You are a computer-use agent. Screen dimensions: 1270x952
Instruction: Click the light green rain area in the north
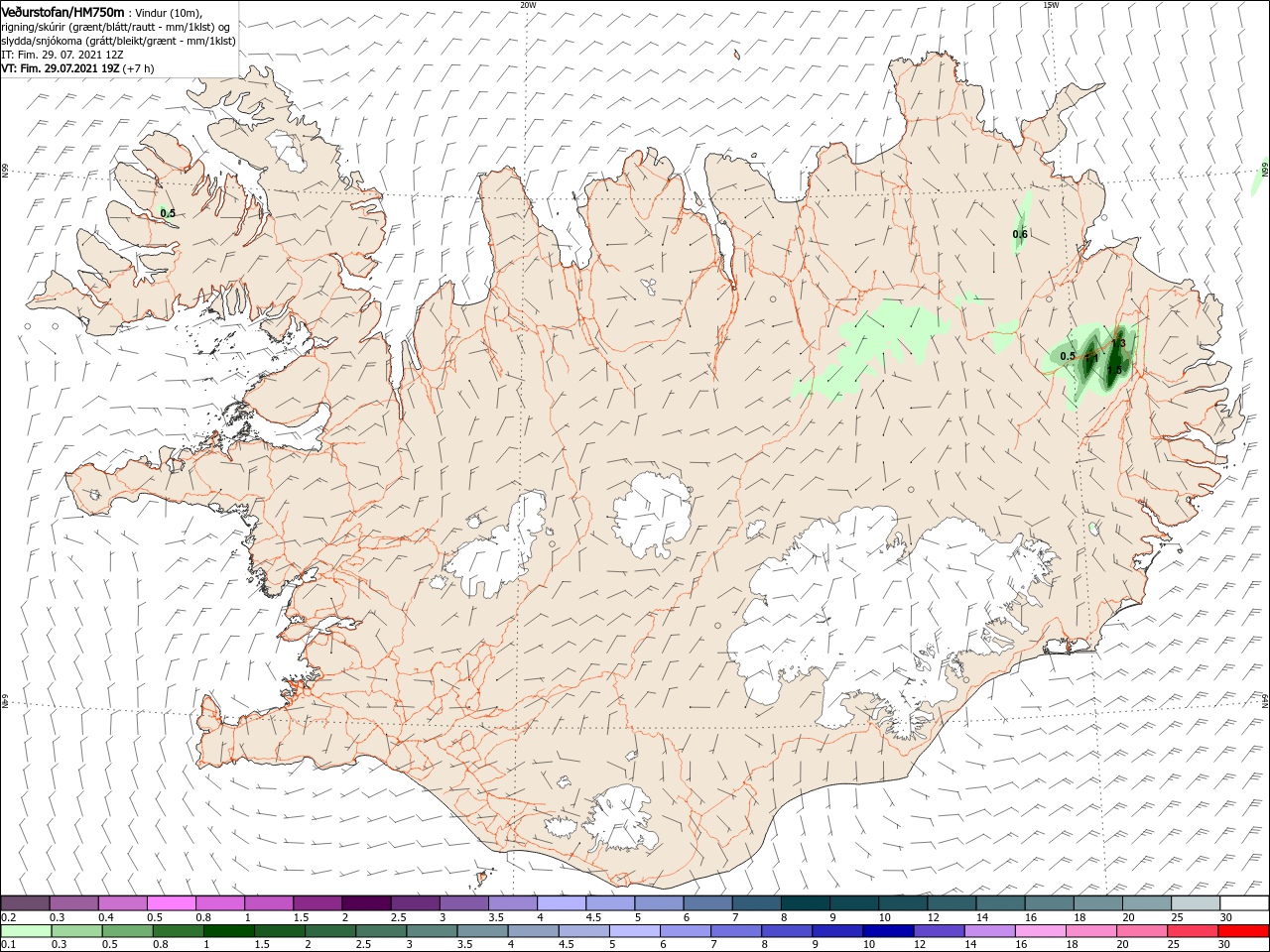pos(878,347)
